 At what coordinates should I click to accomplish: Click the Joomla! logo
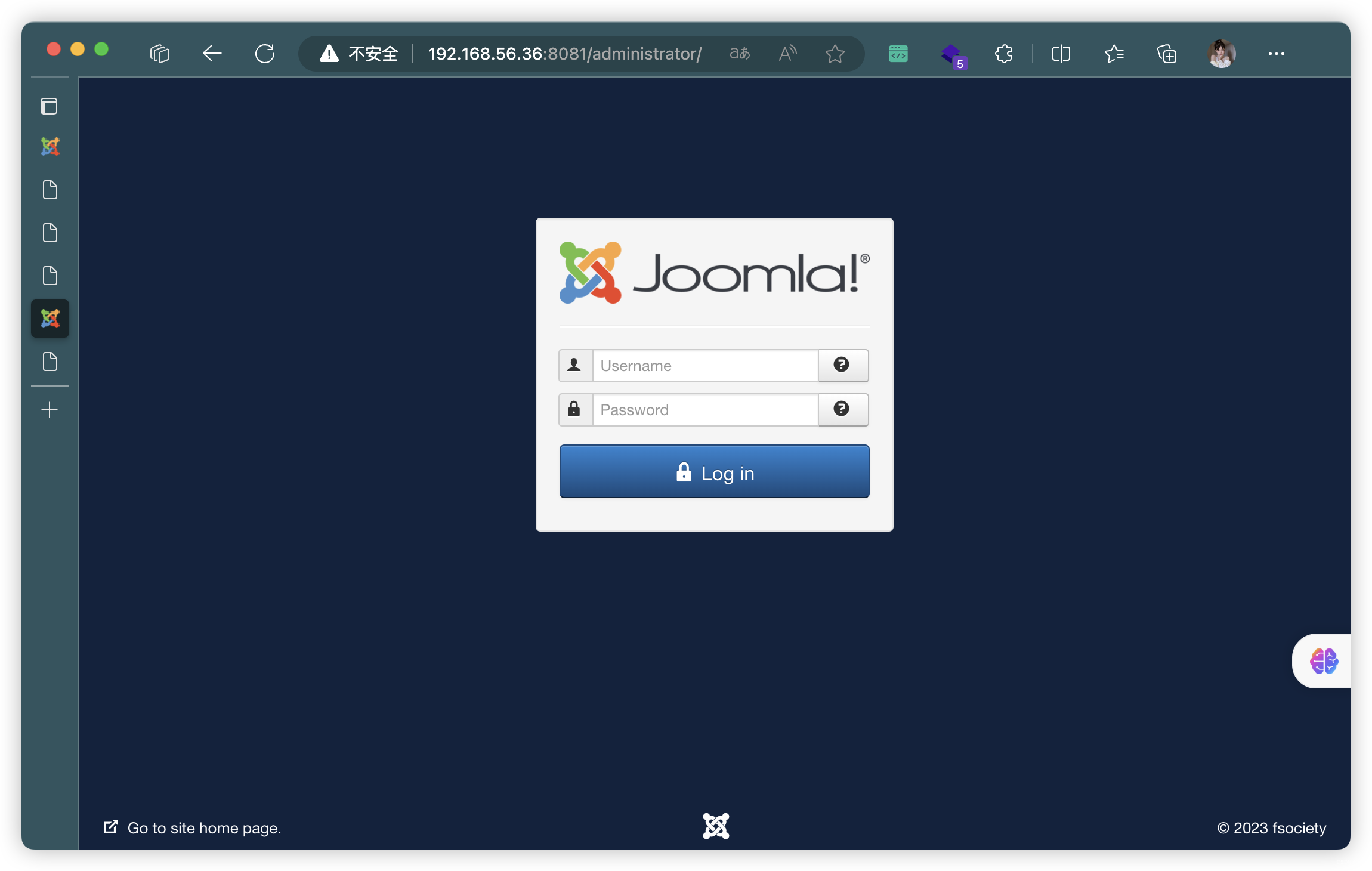point(714,273)
